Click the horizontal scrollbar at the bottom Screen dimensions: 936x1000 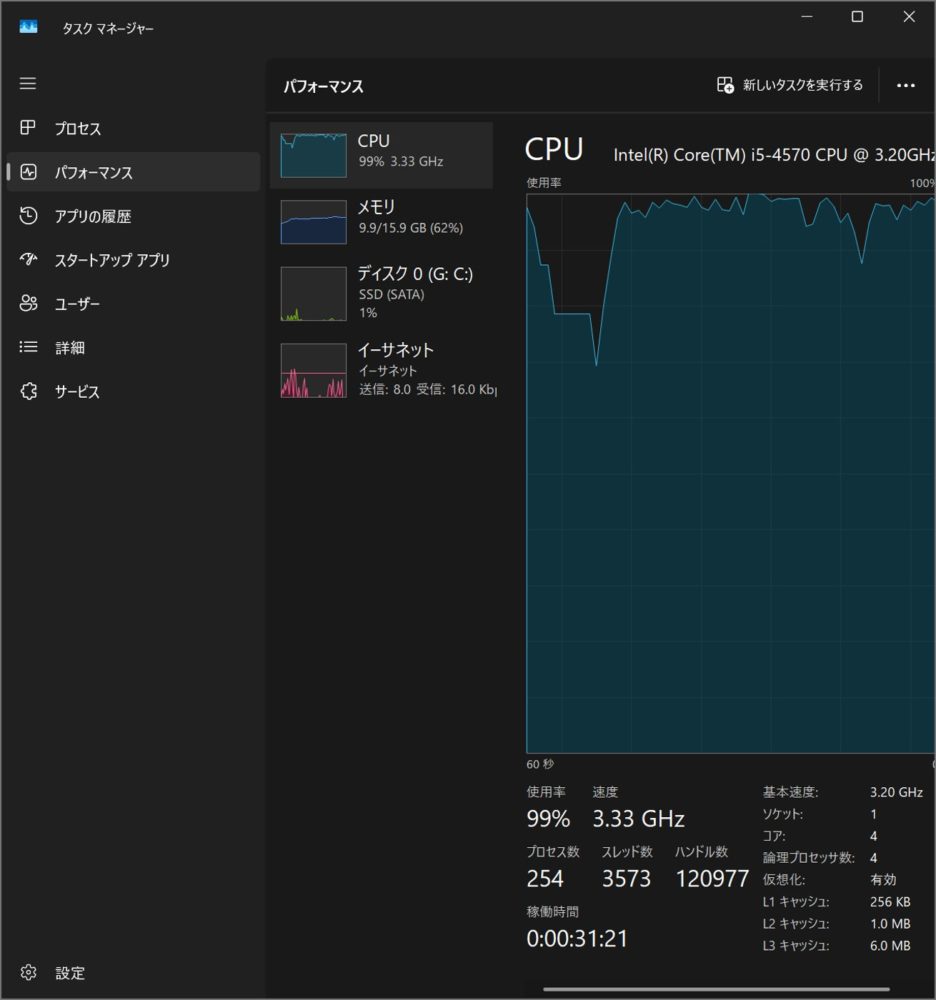[716, 990]
